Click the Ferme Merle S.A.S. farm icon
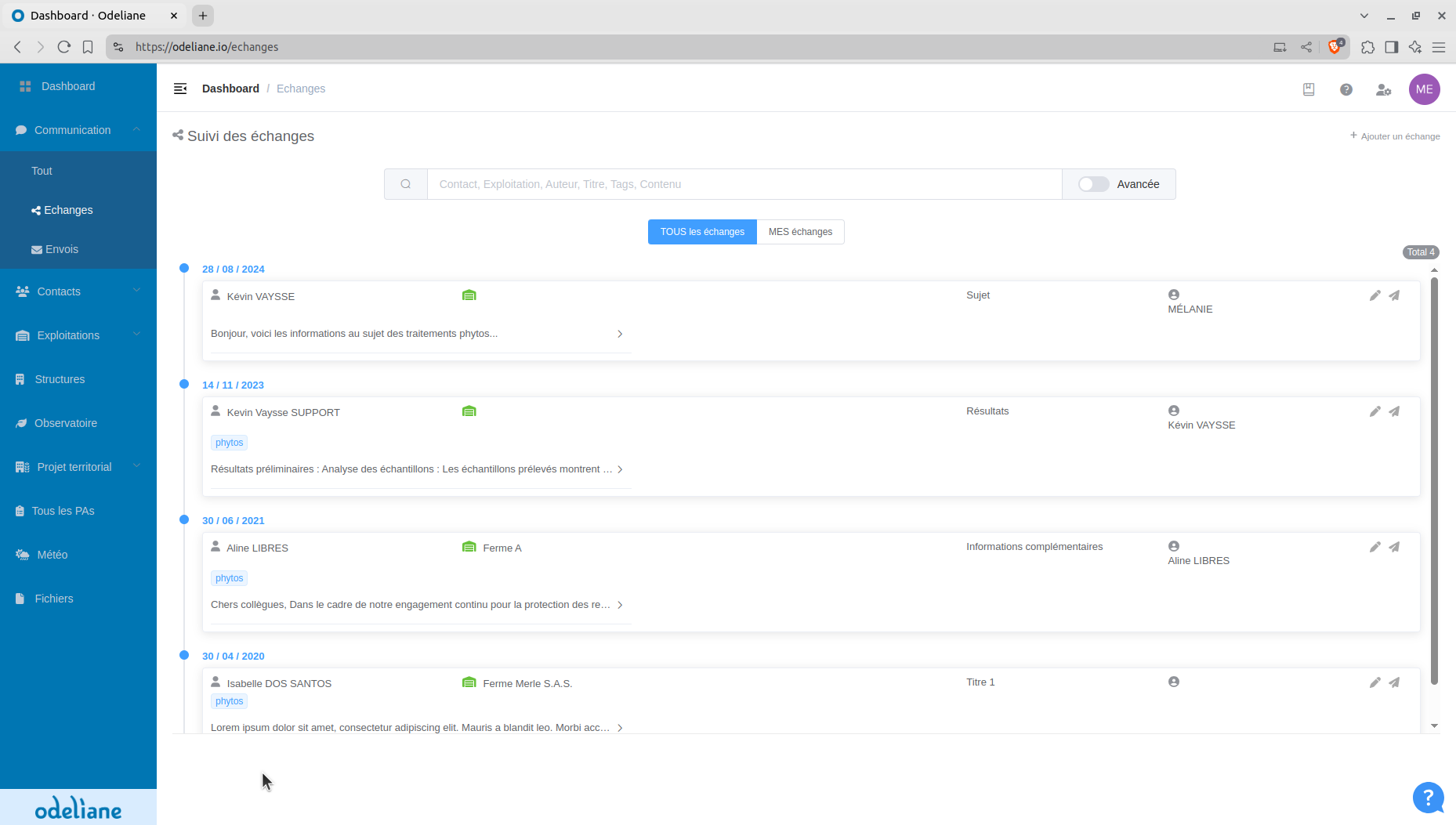 [469, 682]
